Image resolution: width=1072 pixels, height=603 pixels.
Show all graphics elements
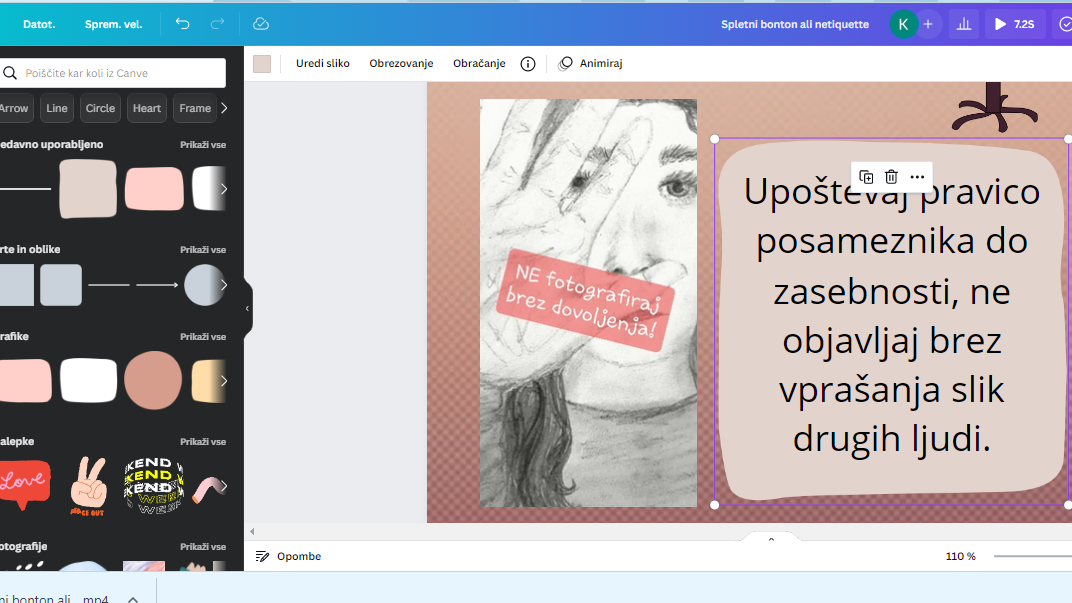point(203,337)
